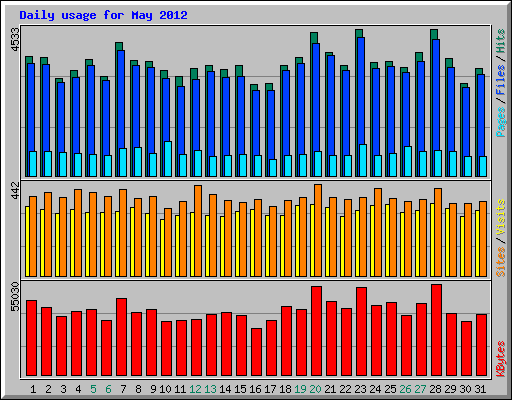Image resolution: width=512 pixels, height=400 pixels.
Task: Select day 18 on the x-axis
Action: coord(285,389)
